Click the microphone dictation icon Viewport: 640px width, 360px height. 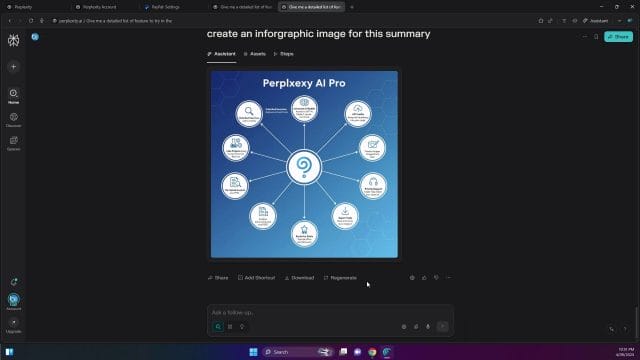point(428,327)
